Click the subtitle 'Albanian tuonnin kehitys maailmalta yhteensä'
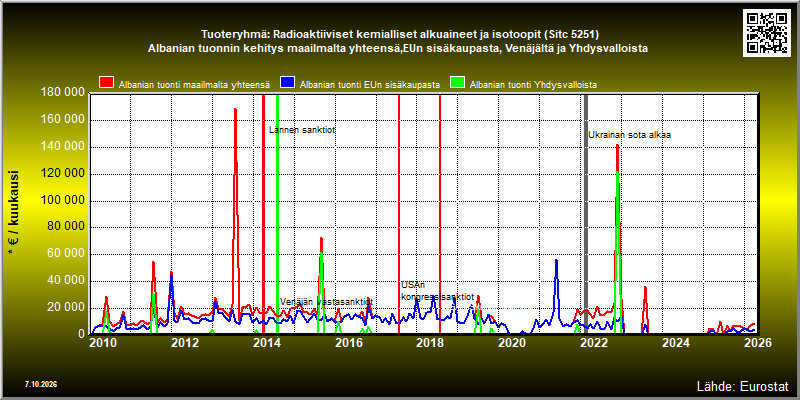Viewport: 800px width, 400px height. (x=398, y=49)
